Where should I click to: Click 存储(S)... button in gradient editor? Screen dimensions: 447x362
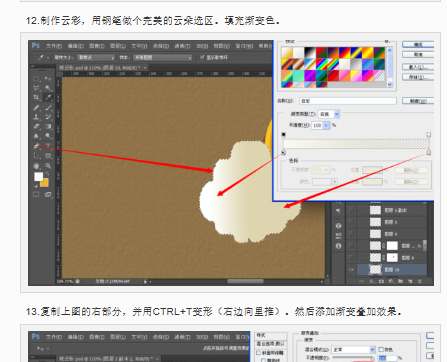(418, 77)
